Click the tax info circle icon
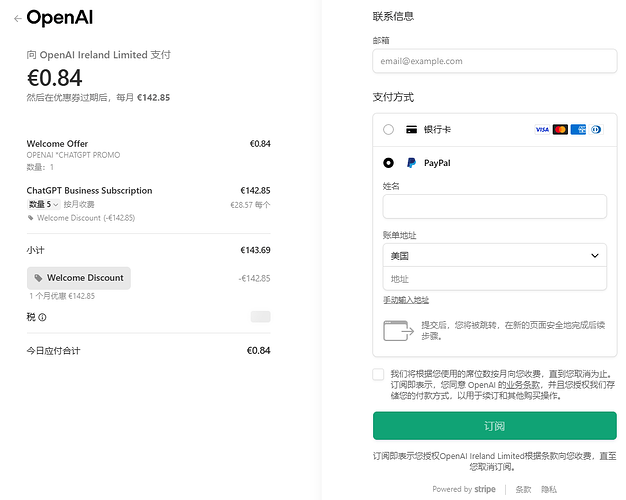 [42, 317]
